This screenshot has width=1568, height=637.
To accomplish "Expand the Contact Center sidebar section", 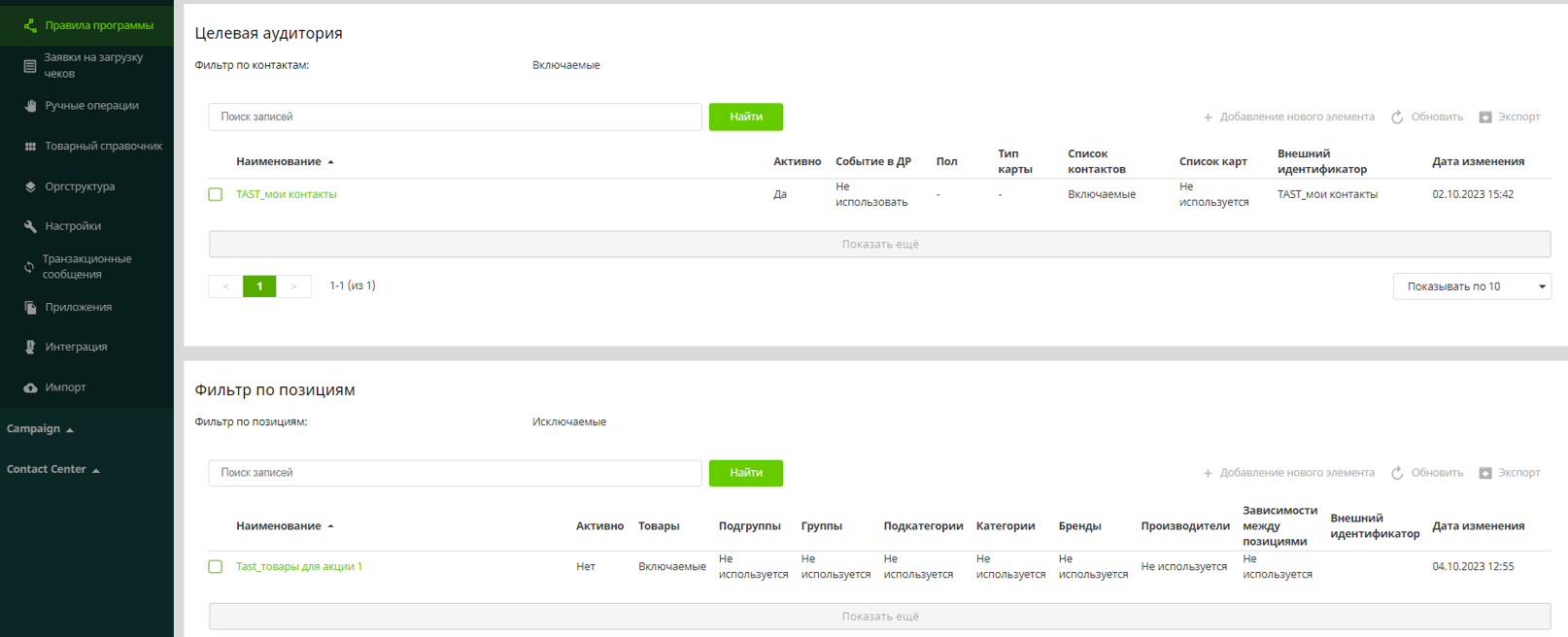I will 53,469.
